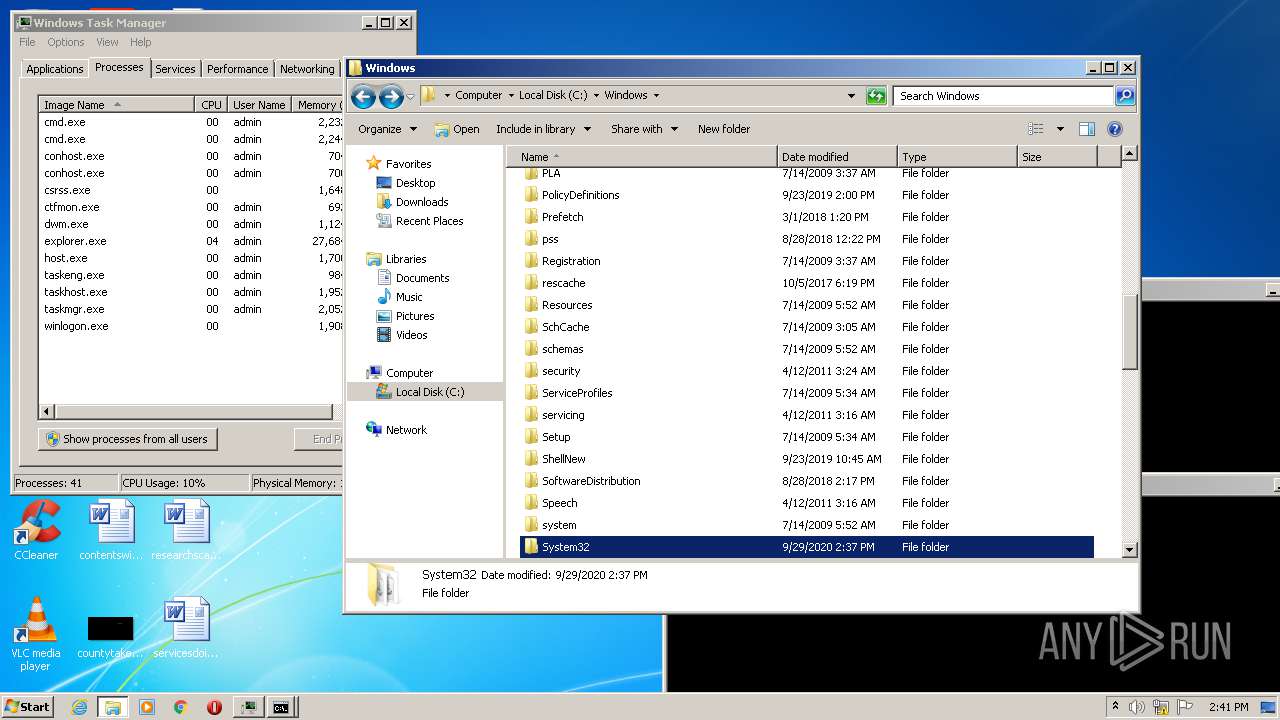The height and width of the screenshot is (720, 1280).
Task: Expand the view options dropdown arrow
Action: tap(1060, 129)
